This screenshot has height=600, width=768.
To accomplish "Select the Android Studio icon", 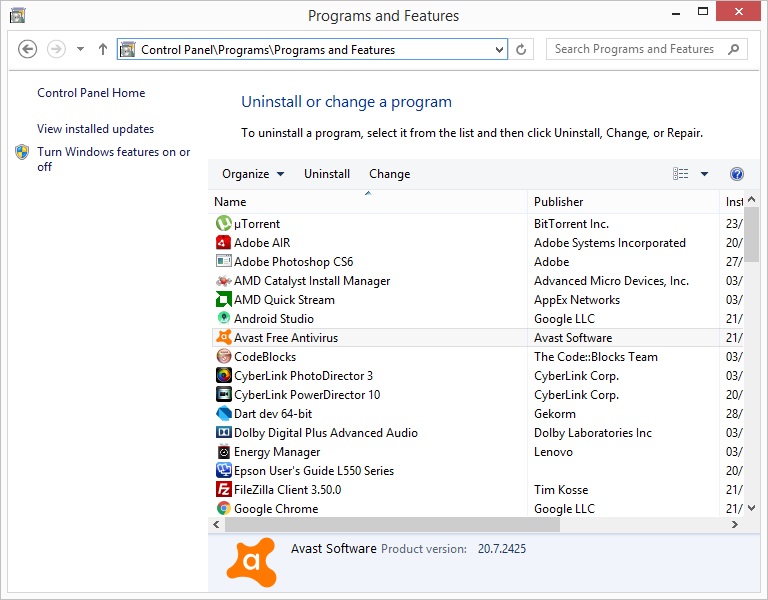I will 223,318.
